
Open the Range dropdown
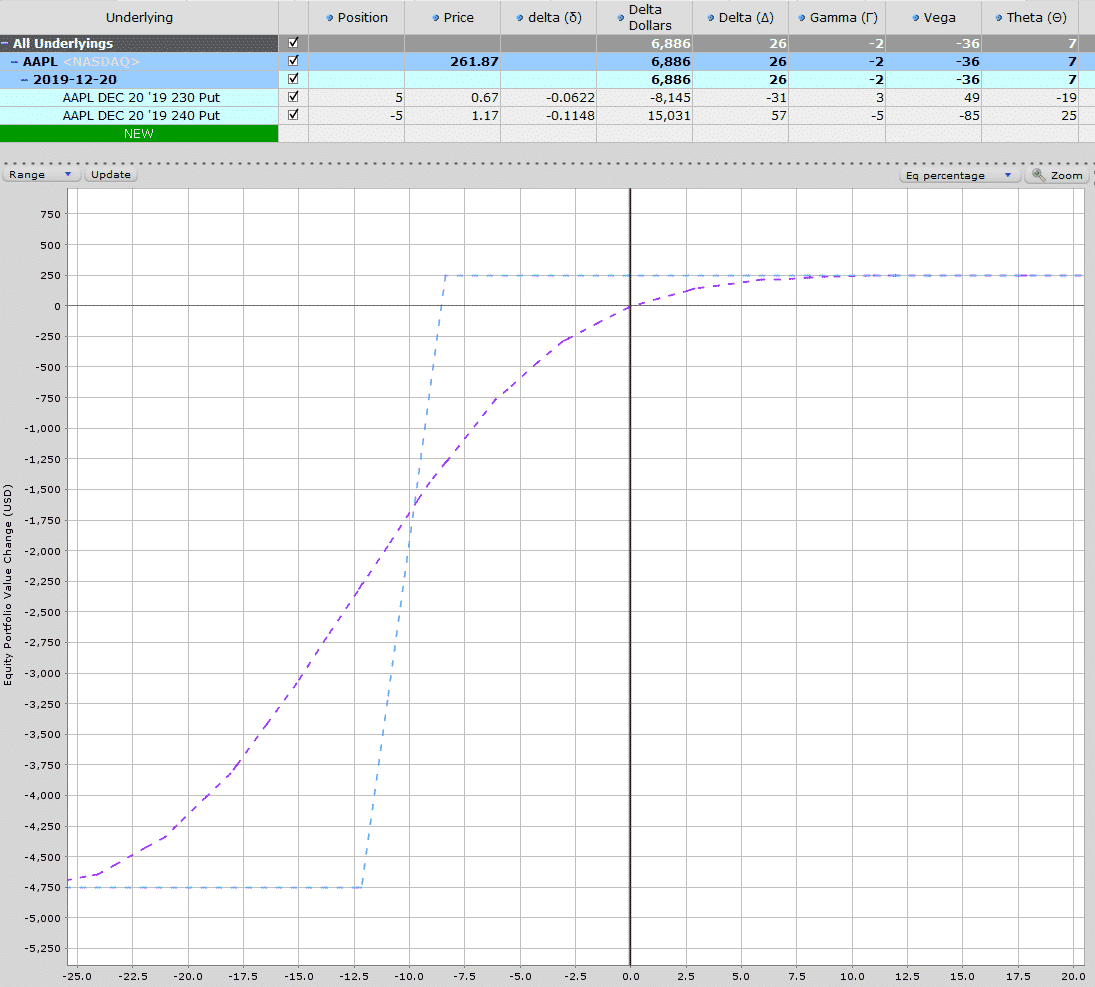[41, 175]
